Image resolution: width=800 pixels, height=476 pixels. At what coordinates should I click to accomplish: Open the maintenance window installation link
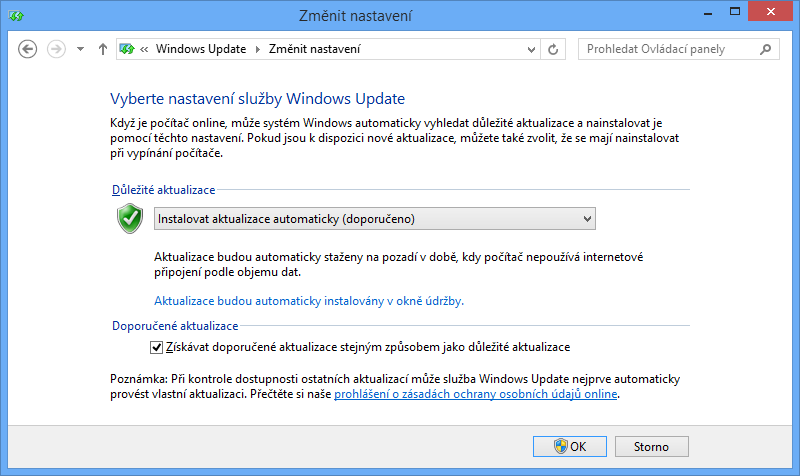309,300
